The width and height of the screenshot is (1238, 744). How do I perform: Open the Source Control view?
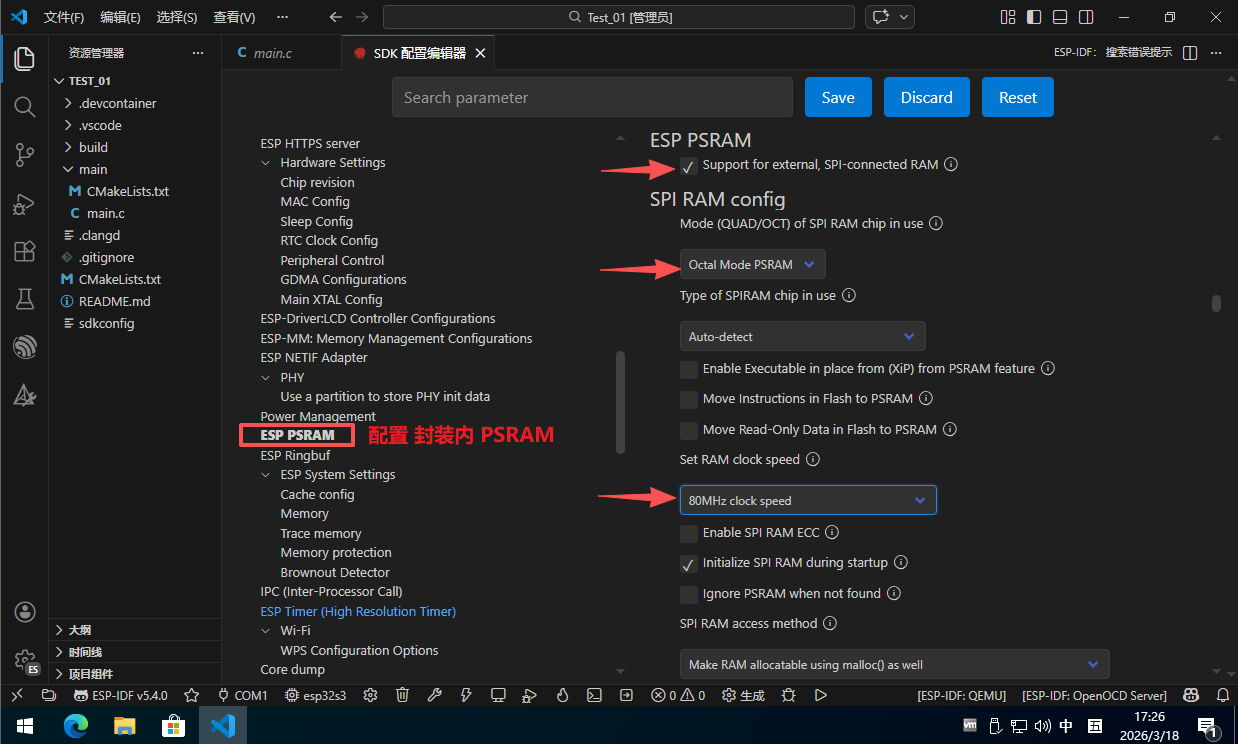pyautogui.click(x=25, y=154)
